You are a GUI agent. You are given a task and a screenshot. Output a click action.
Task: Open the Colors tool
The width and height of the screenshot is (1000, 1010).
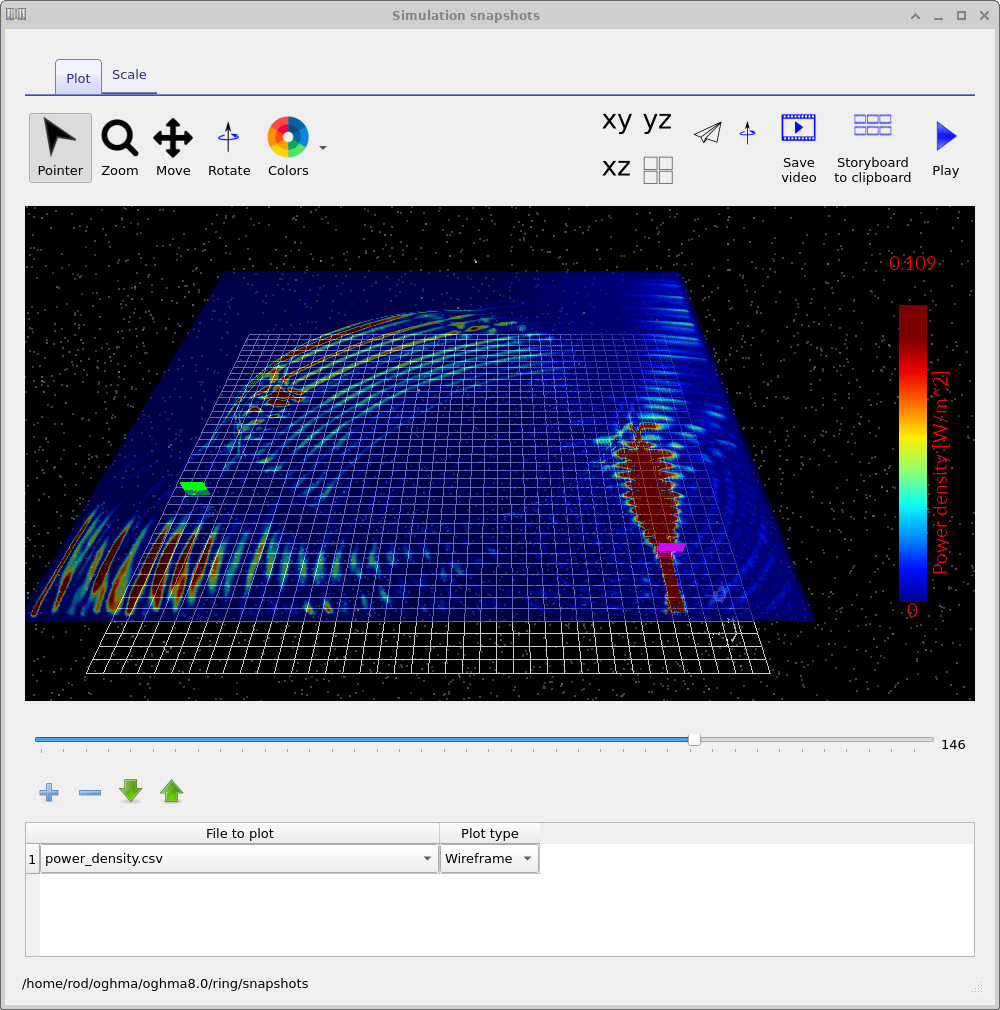[x=287, y=138]
